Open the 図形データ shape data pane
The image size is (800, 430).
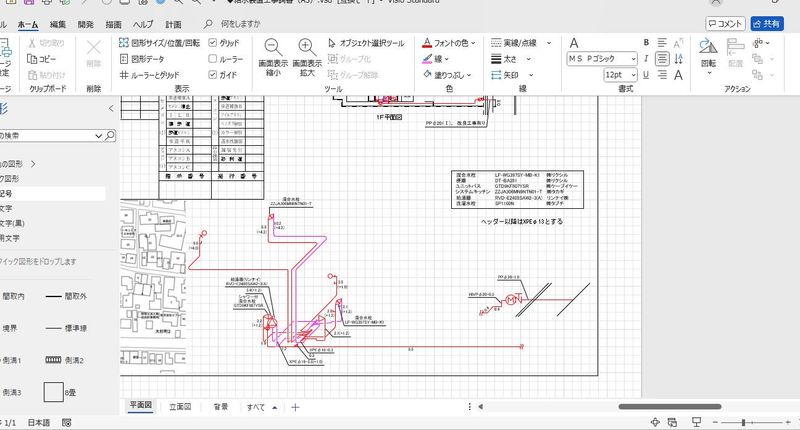142,59
